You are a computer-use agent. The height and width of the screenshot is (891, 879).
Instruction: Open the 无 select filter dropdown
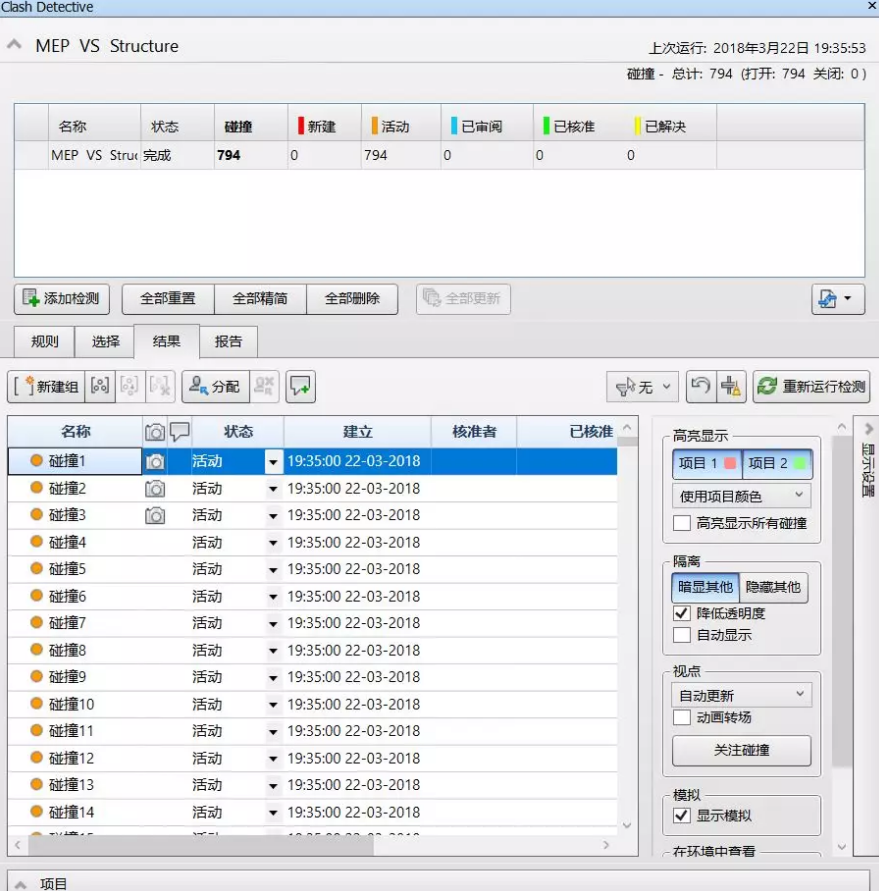[643, 387]
